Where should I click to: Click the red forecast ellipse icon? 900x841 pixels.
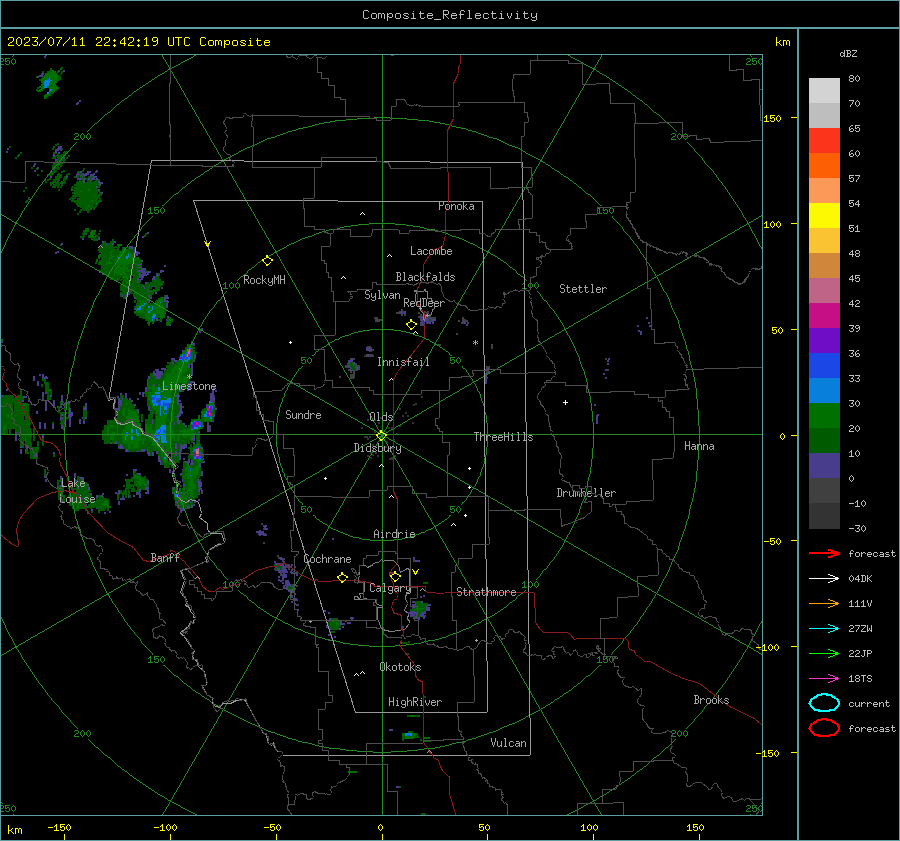(824, 728)
